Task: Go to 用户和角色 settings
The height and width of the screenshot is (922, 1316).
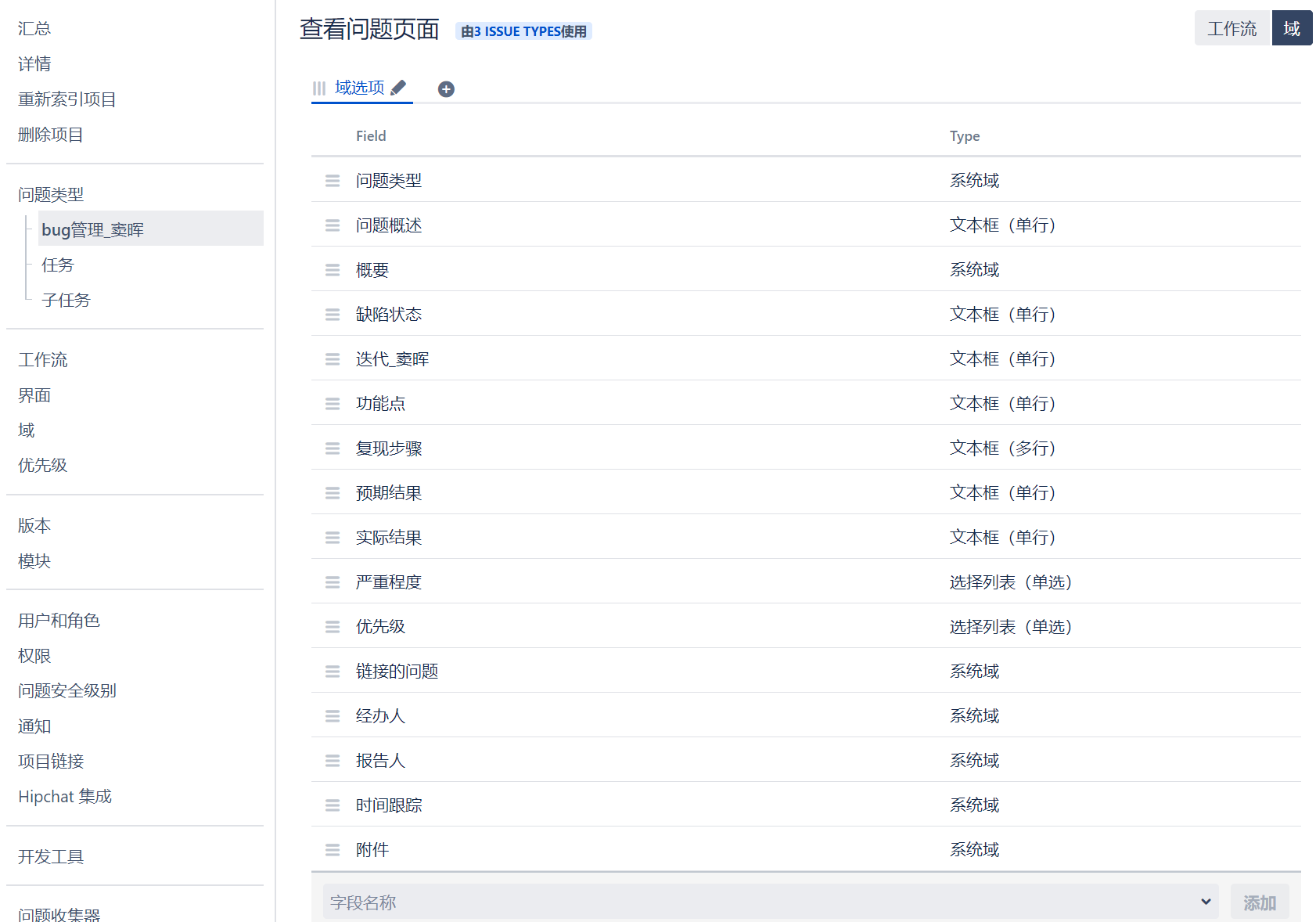Action: [59, 621]
